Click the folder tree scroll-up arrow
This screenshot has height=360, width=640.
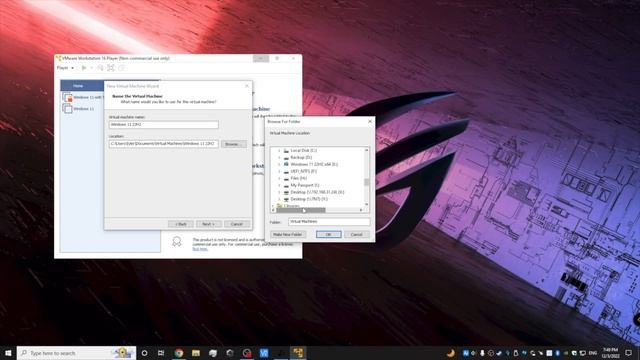coord(367,150)
